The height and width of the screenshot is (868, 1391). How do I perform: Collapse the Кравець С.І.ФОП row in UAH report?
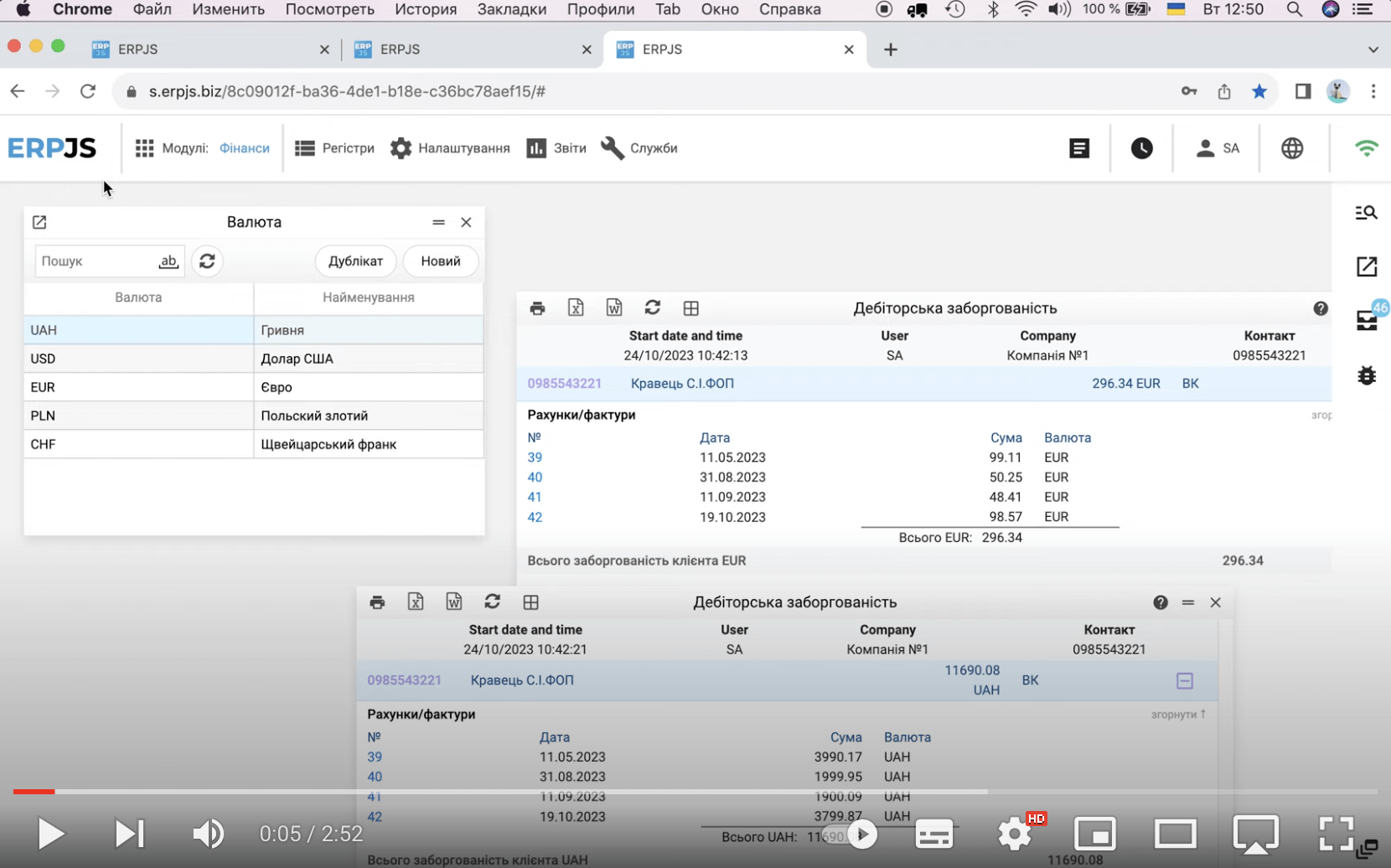pyautogui.click(x=1185, y=681)
